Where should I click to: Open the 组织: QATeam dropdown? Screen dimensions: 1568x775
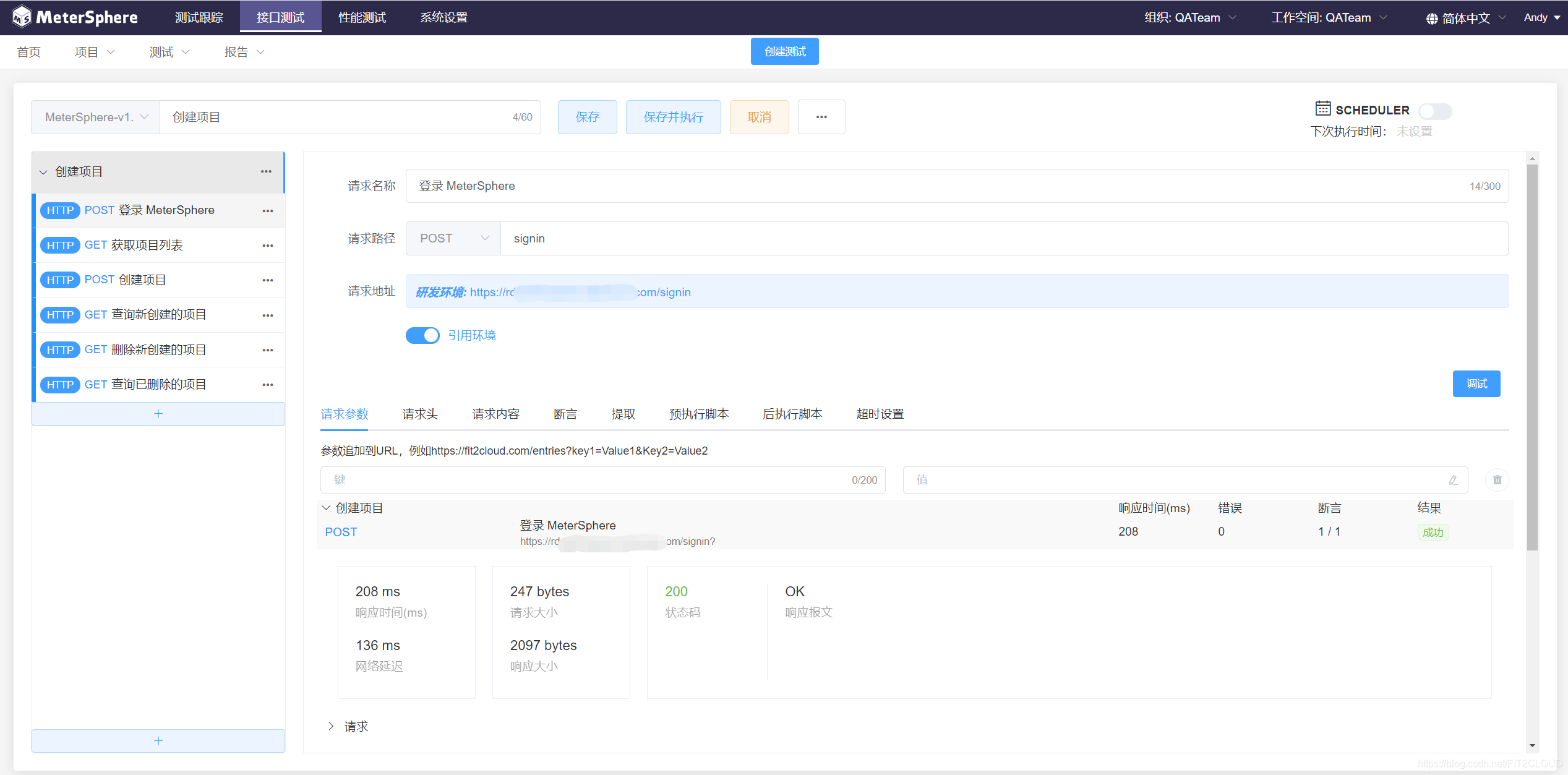1189,17
